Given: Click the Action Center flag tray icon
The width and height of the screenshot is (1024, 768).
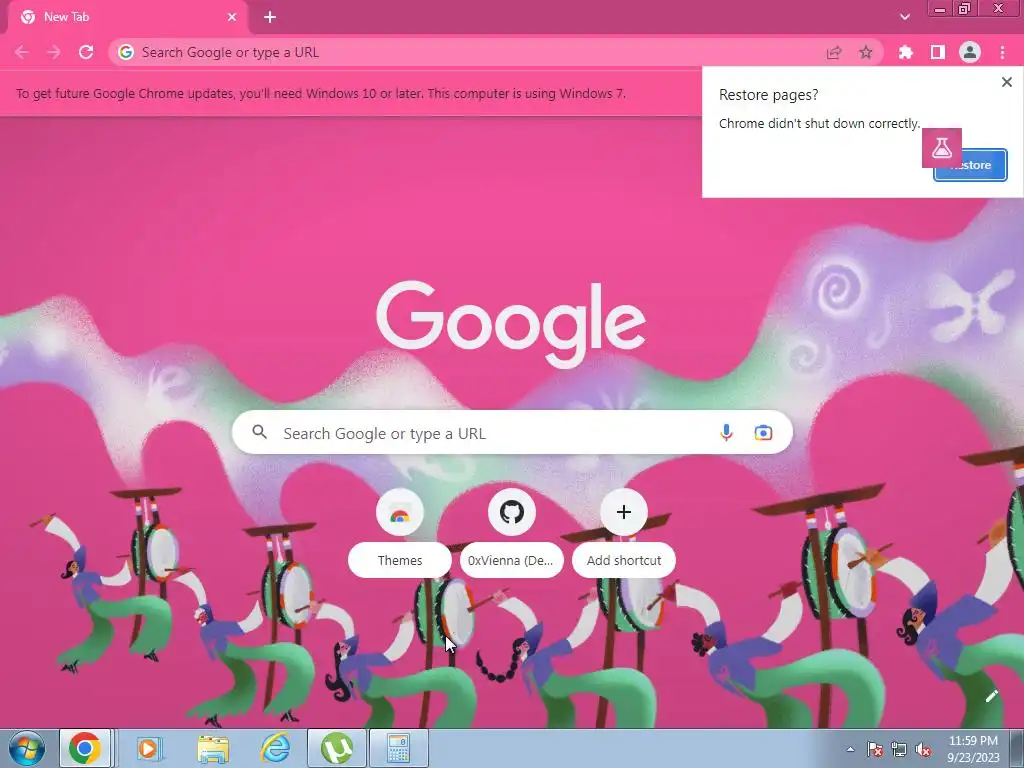Looking at the screenshot, I should 874,750.
